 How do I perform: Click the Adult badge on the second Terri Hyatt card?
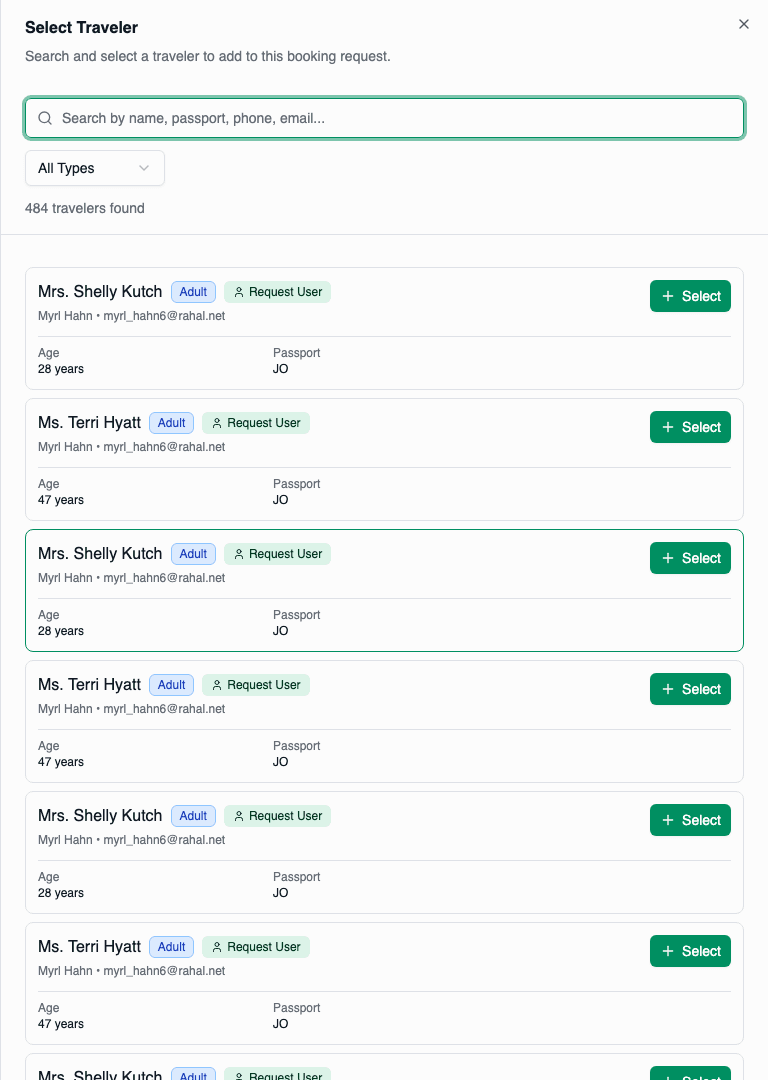[x=171, y=685]
